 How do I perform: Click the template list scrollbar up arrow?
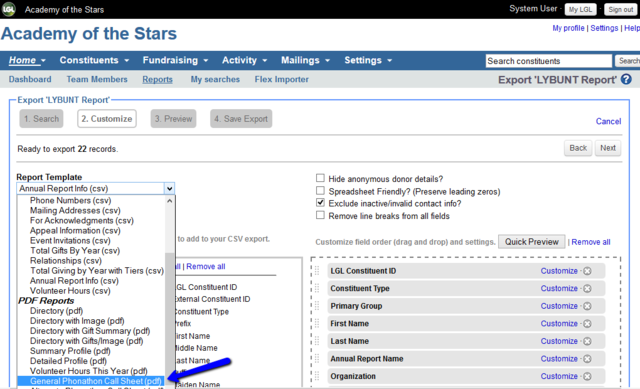[170, 201]
